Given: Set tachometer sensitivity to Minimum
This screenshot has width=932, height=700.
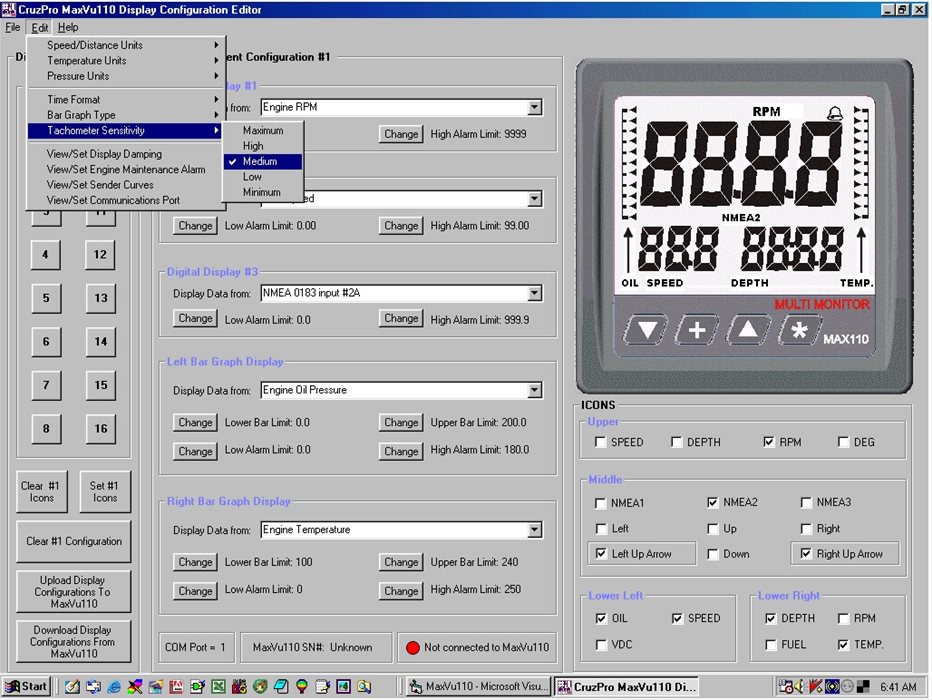Looking at the screenshot, I should point(263,192).
